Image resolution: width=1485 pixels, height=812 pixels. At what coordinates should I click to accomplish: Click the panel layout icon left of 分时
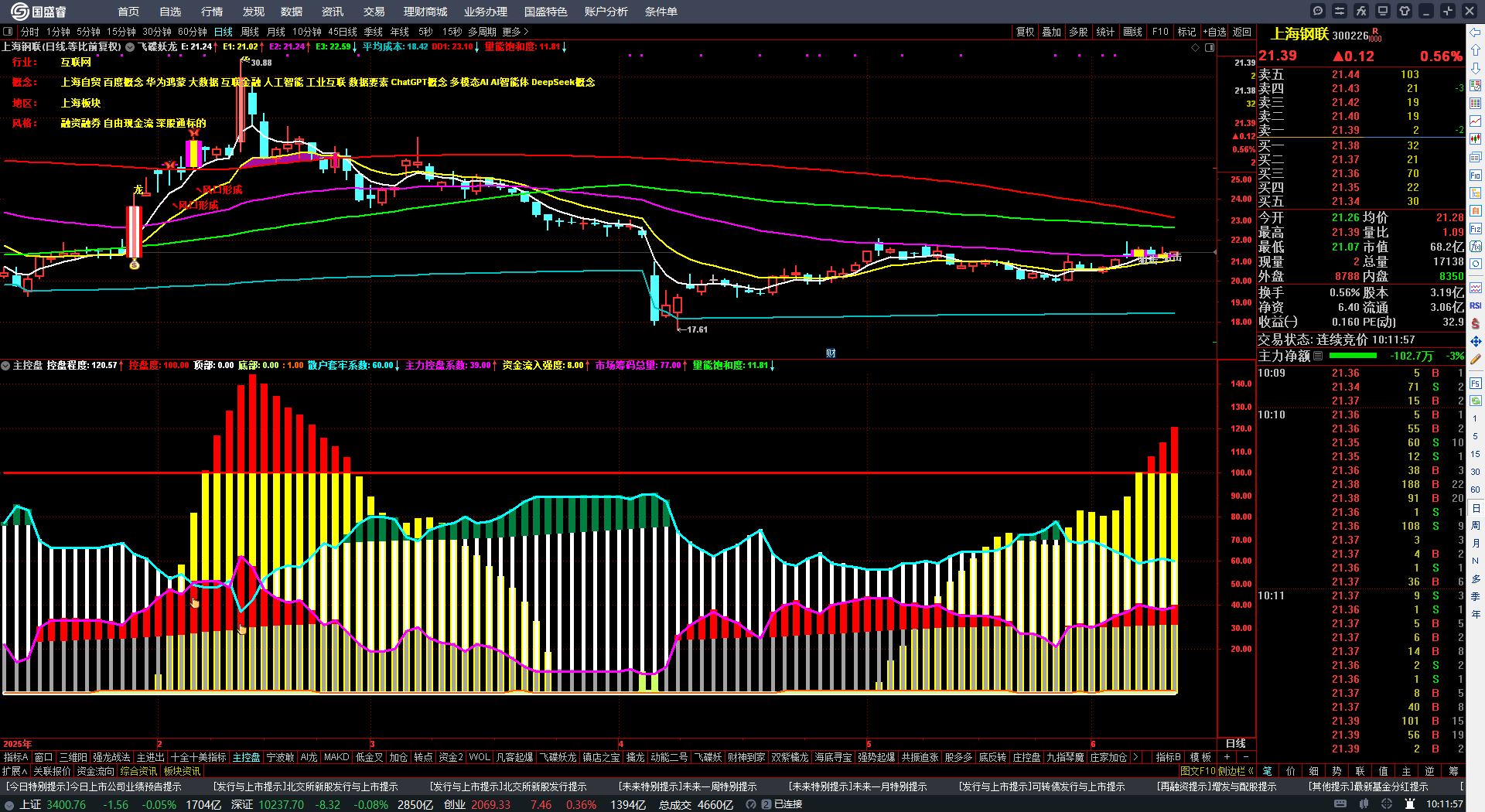(8, 32)
